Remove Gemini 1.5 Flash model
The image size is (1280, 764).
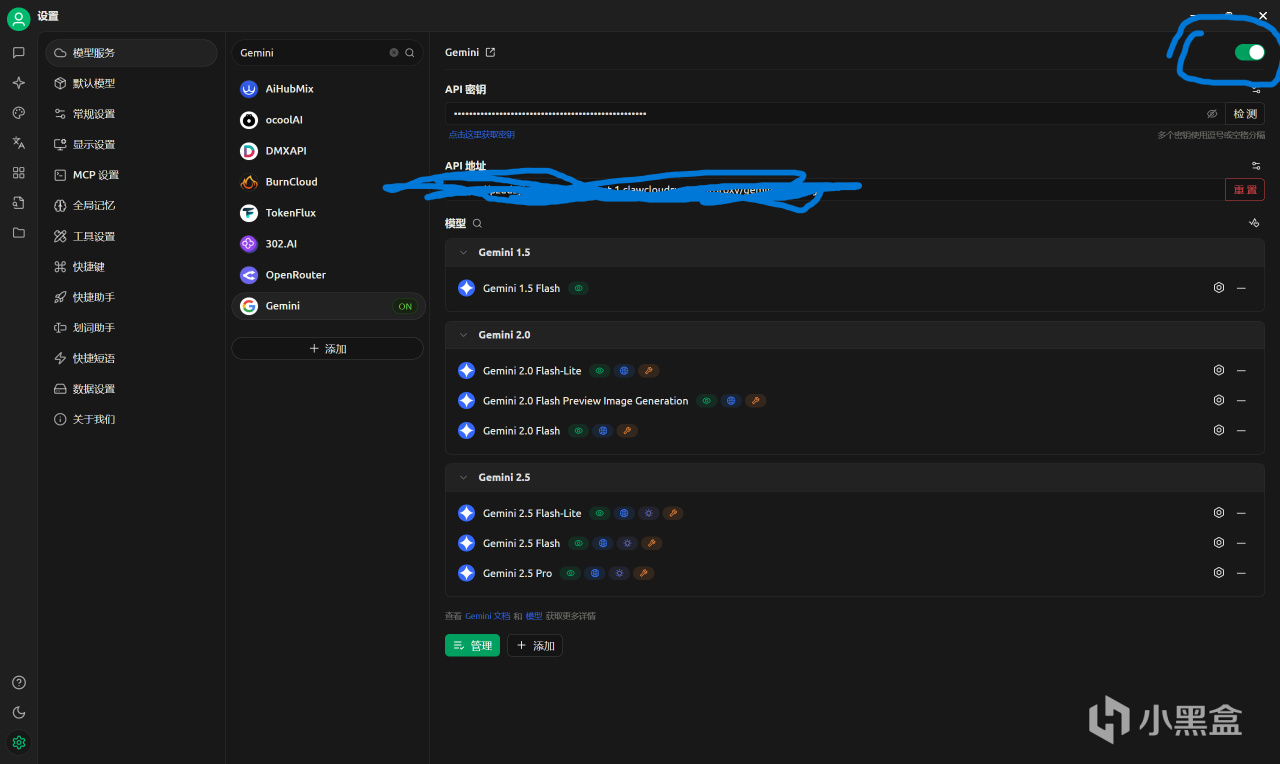click(x=1241, y=288)
